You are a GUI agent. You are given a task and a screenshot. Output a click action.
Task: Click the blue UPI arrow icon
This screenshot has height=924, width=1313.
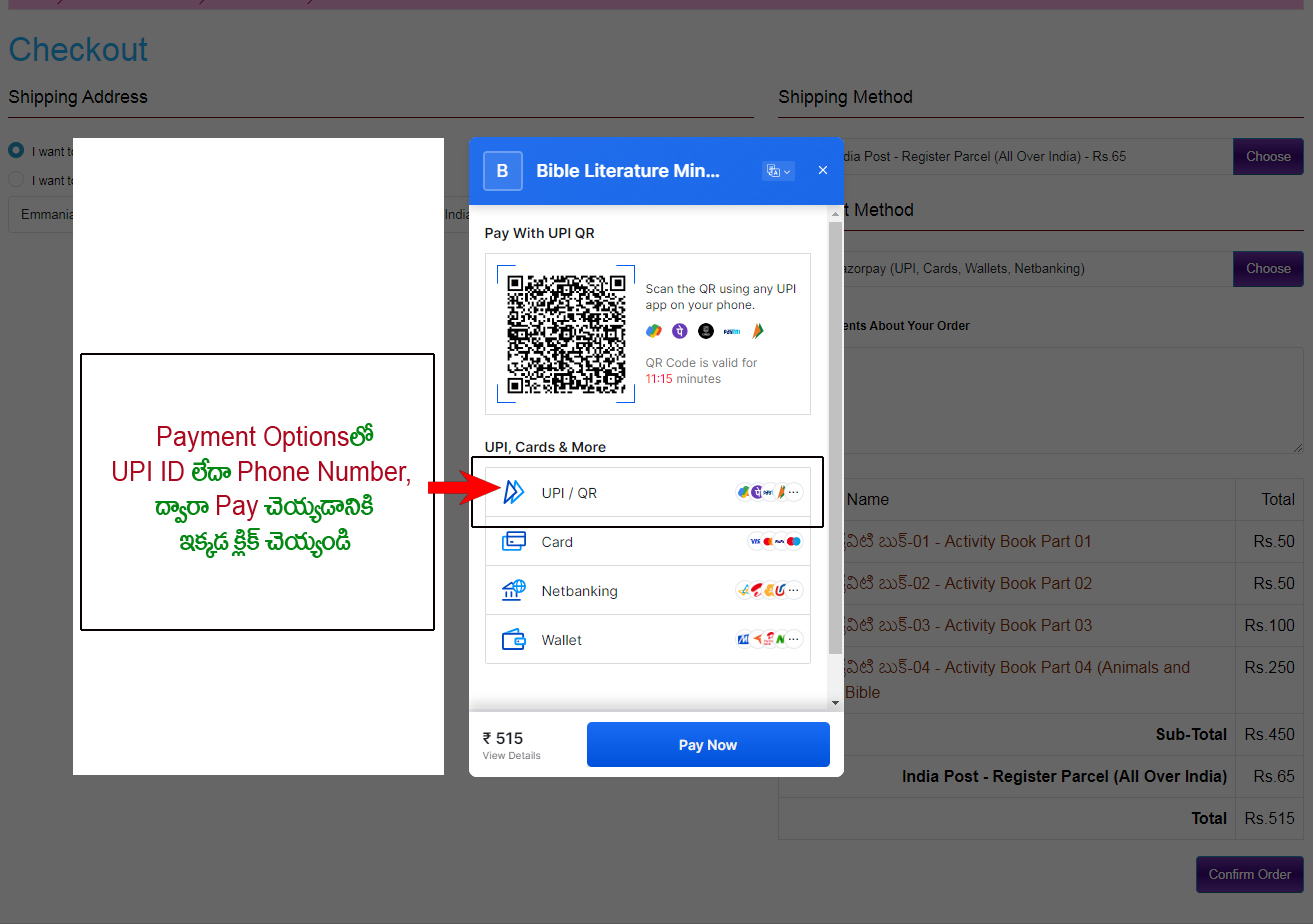(x=514, y=492)
